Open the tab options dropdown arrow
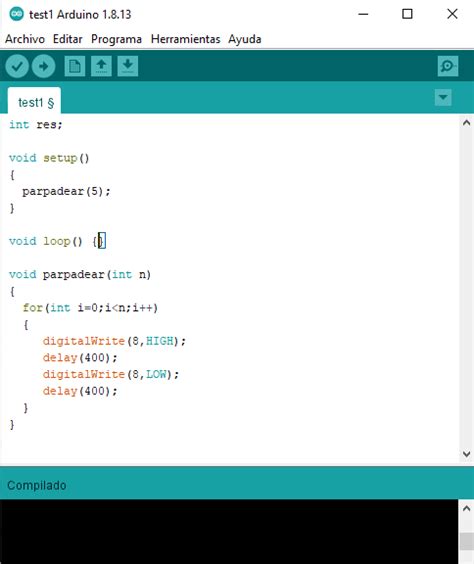 pos(443,97)
